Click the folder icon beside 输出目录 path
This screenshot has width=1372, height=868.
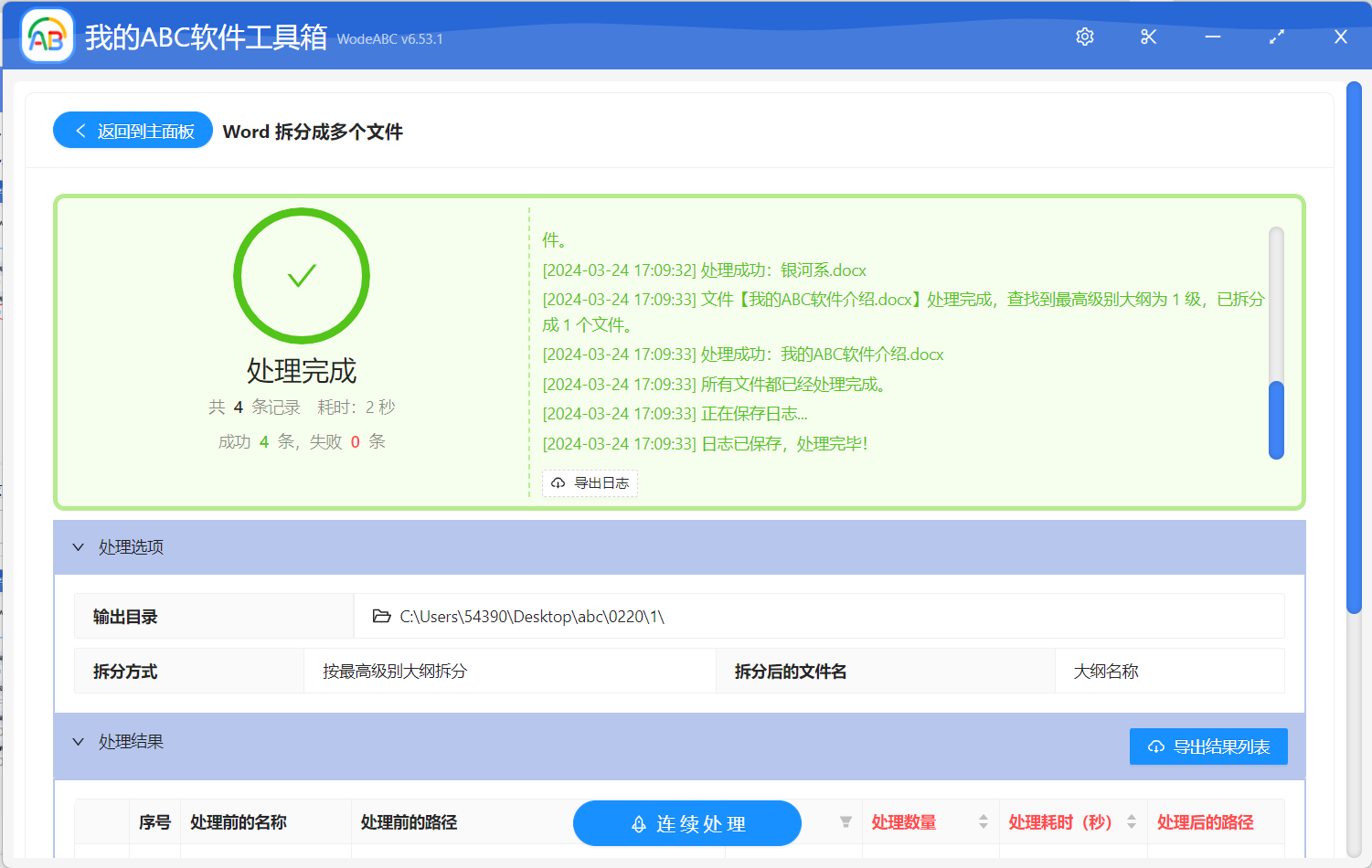(x=382, y=615)
